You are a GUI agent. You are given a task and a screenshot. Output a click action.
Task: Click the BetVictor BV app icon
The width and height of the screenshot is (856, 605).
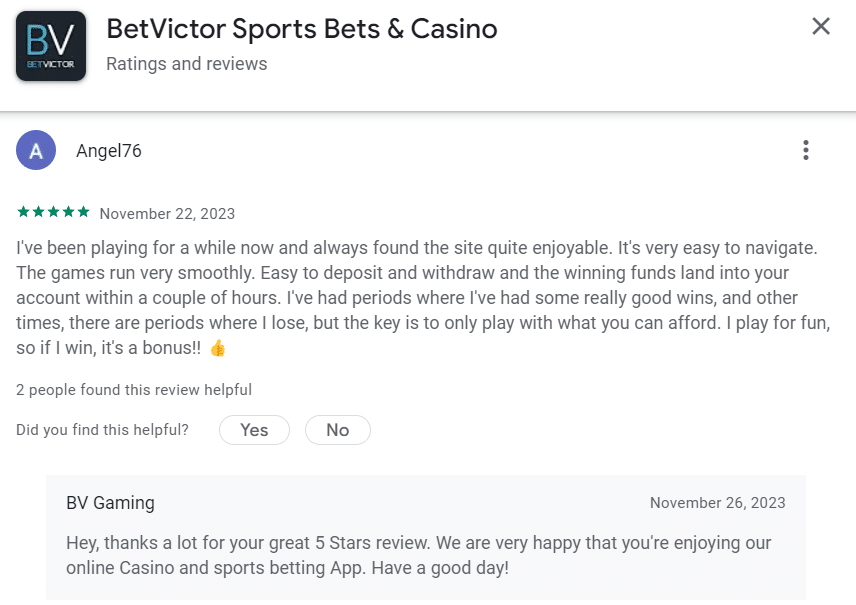50,45
